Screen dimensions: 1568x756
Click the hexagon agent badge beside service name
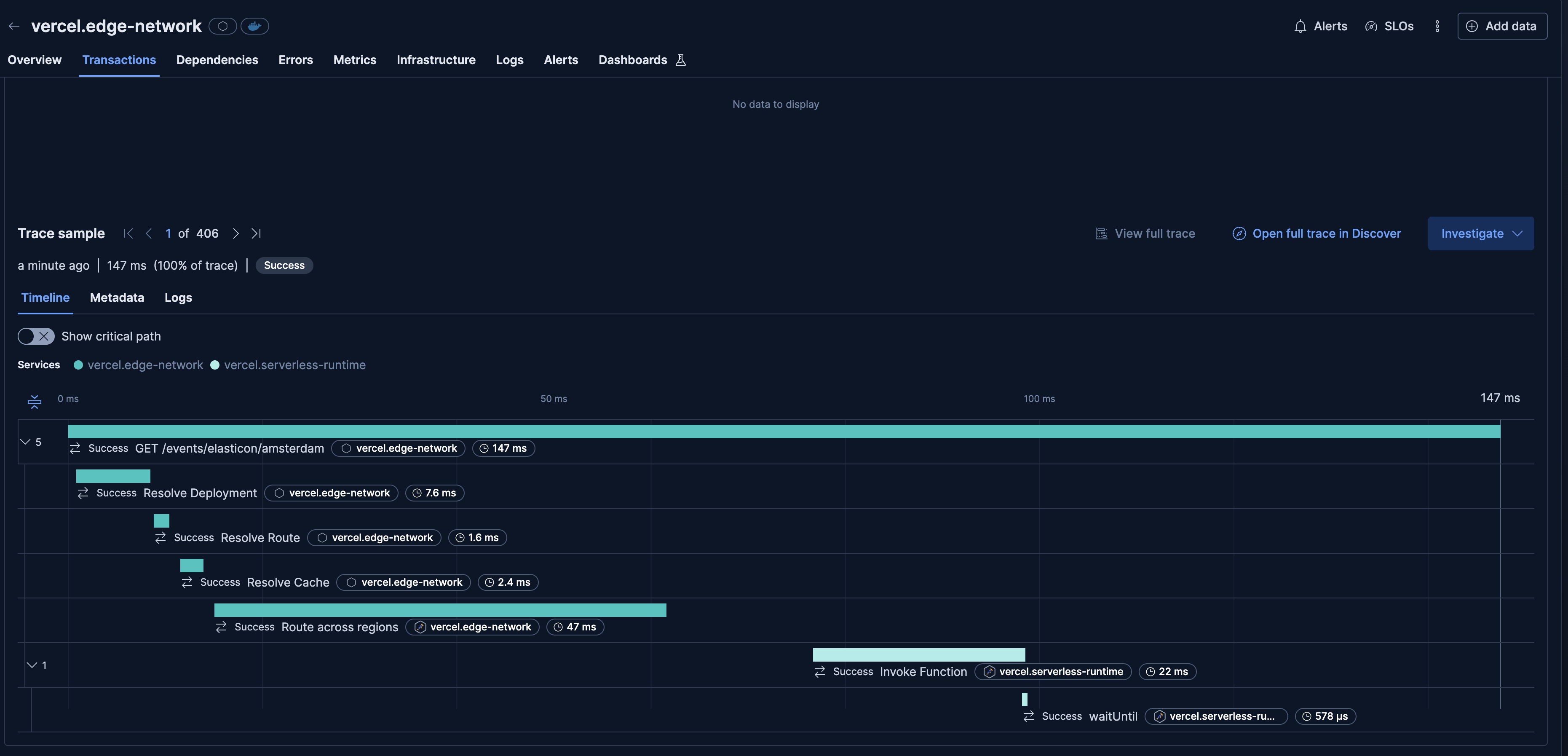click(223, 26)
